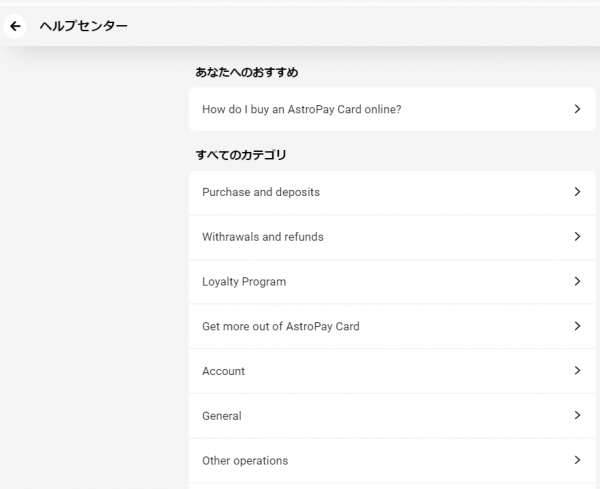Screen dimensions: 600x489
Task: Click chevron next to Loyalty Program
Action: click(577, 281)
